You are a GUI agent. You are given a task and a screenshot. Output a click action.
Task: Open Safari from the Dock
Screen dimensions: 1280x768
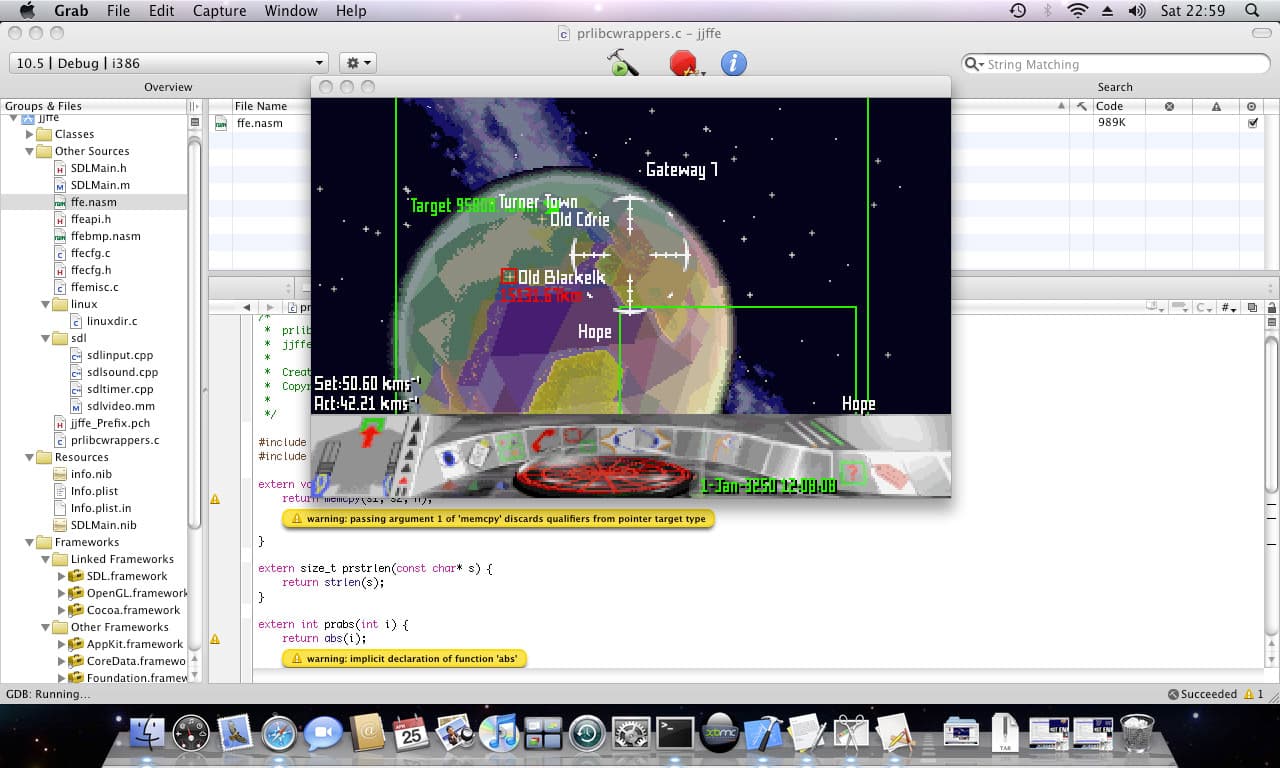[x=279, y=734]
